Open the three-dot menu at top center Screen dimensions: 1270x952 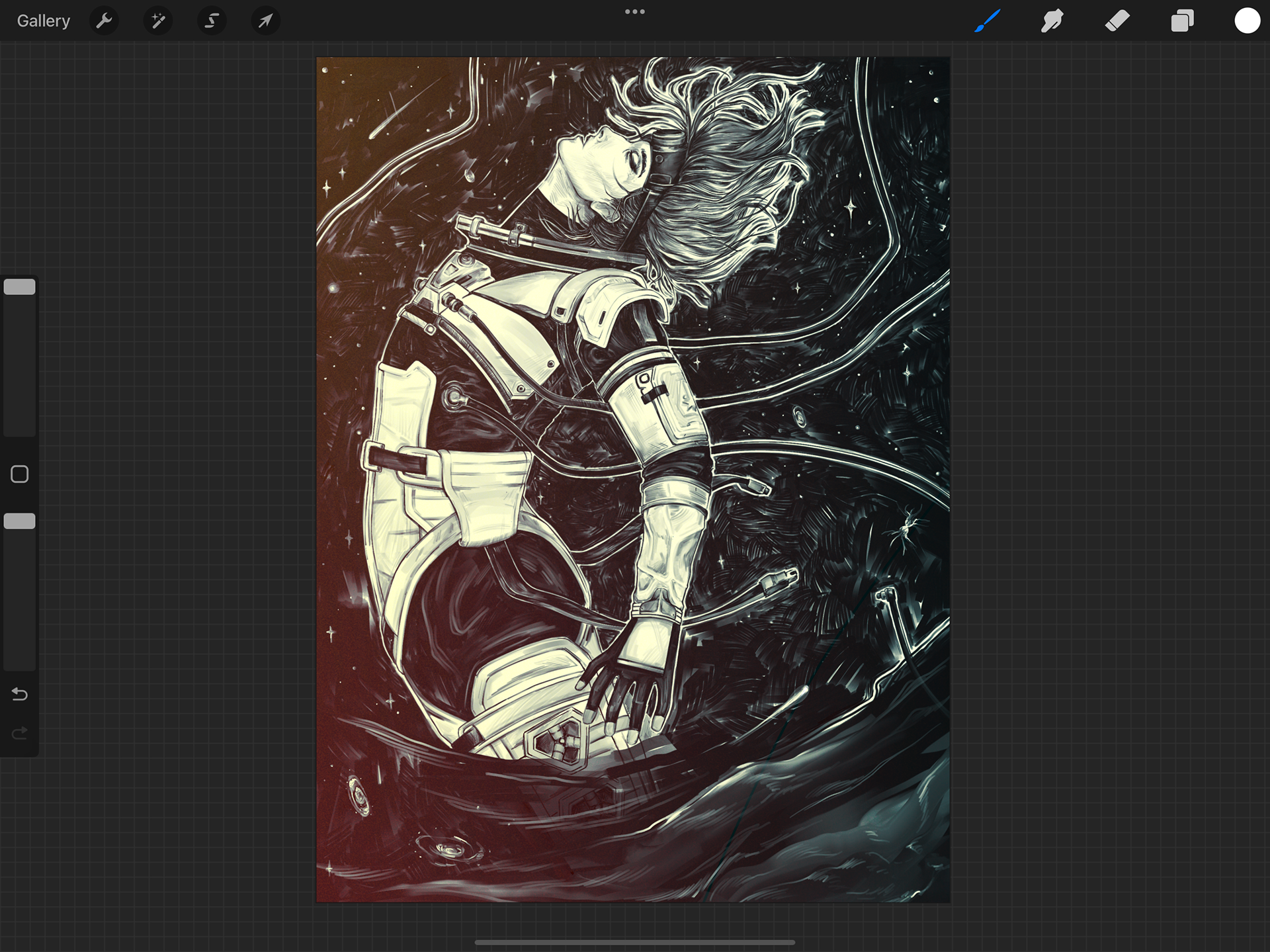click(x=634, y=12)
